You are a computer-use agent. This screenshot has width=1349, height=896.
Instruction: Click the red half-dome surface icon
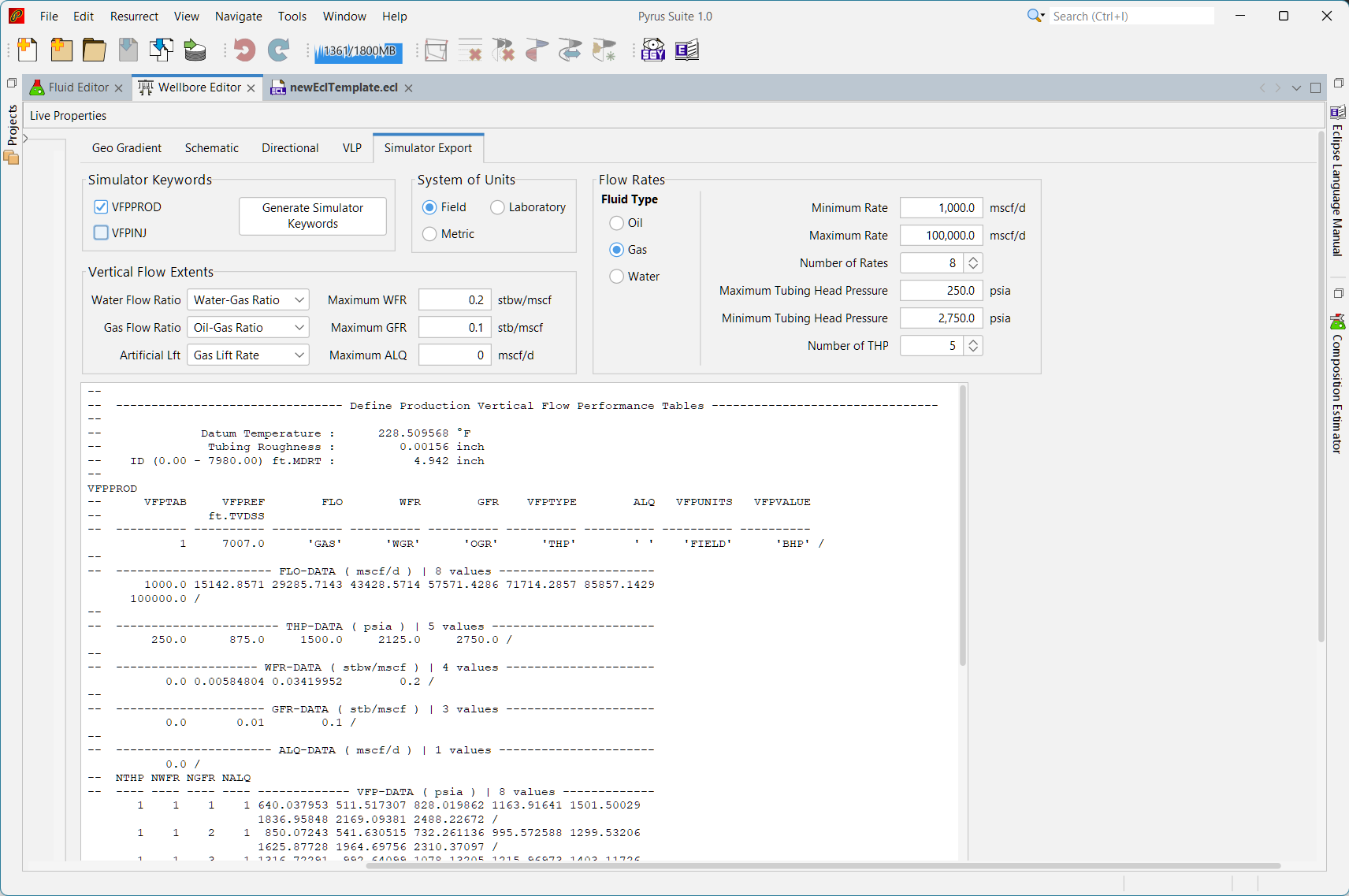click(x=537, y=50)
